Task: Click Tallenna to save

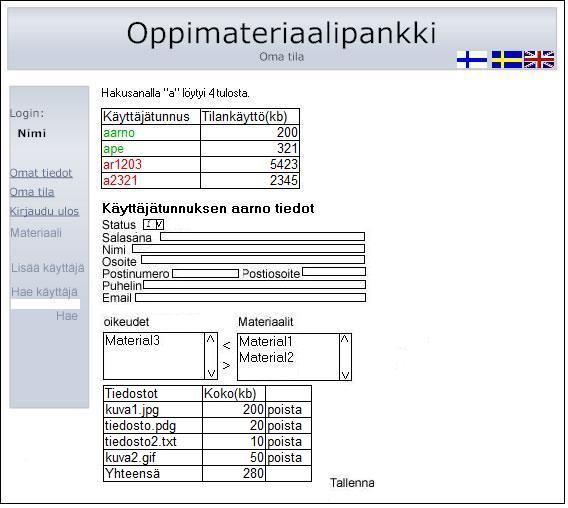Action: pos(352,483)
